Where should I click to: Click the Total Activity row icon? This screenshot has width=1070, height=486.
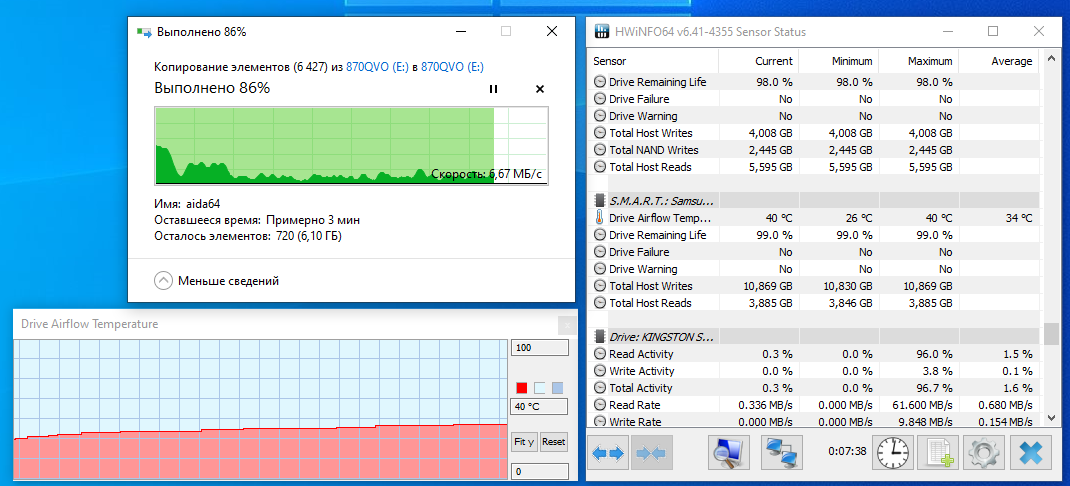click(x=600, y=388)
